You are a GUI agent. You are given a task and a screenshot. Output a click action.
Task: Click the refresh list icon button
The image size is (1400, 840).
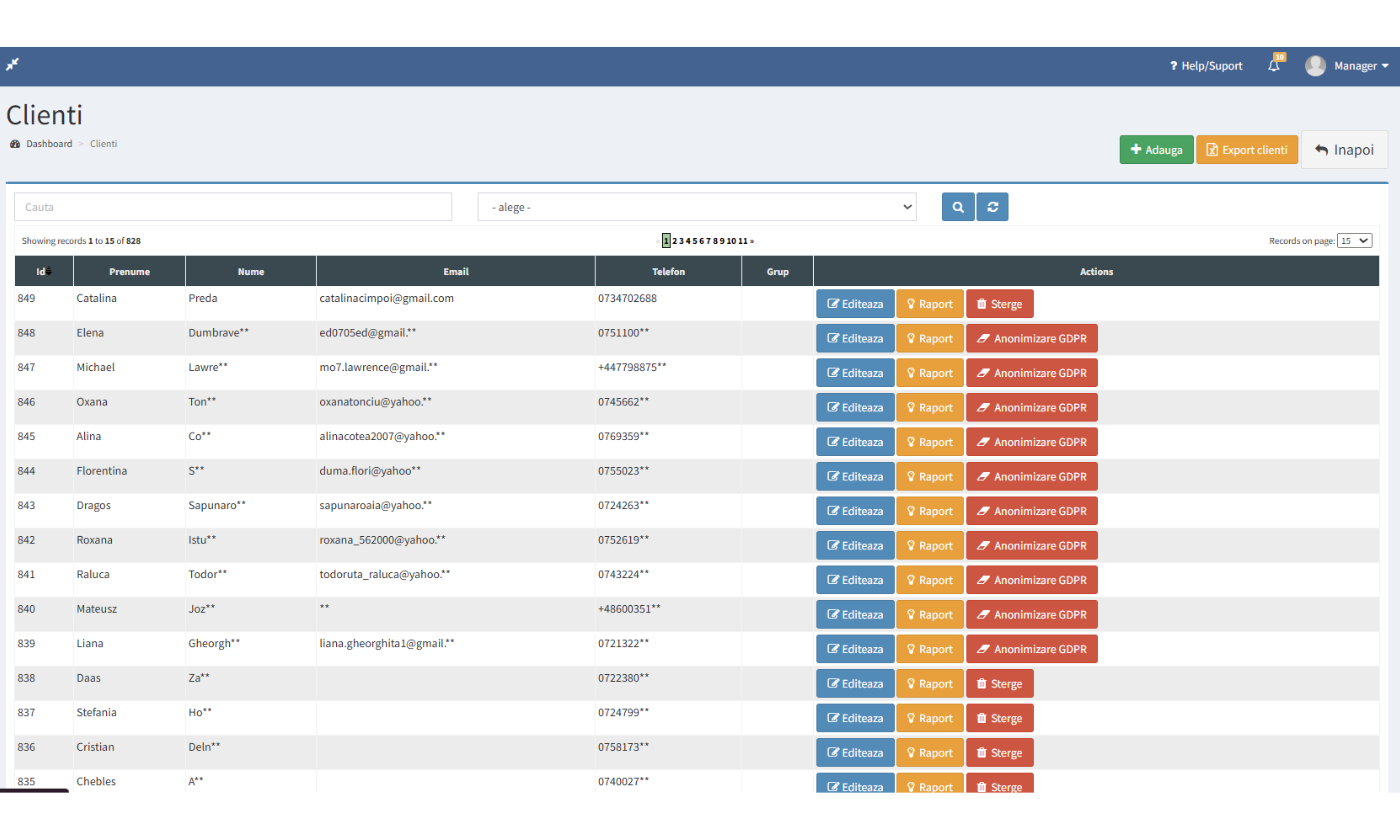tap(992, 207)
